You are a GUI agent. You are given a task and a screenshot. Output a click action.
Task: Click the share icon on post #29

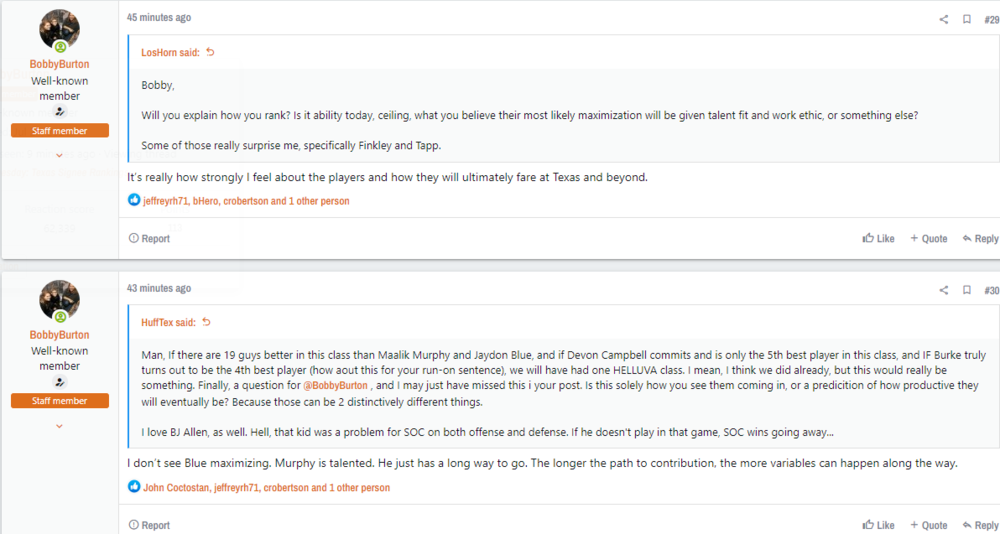[x=943, y=19]
